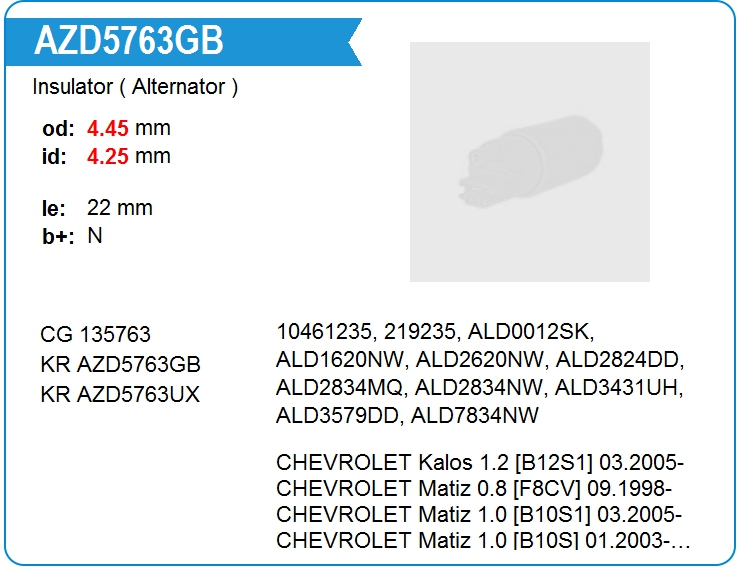This screenshot has width=740, height=576.
Task: Open cross reference CG 135763
Action: (x=95, y=334)
